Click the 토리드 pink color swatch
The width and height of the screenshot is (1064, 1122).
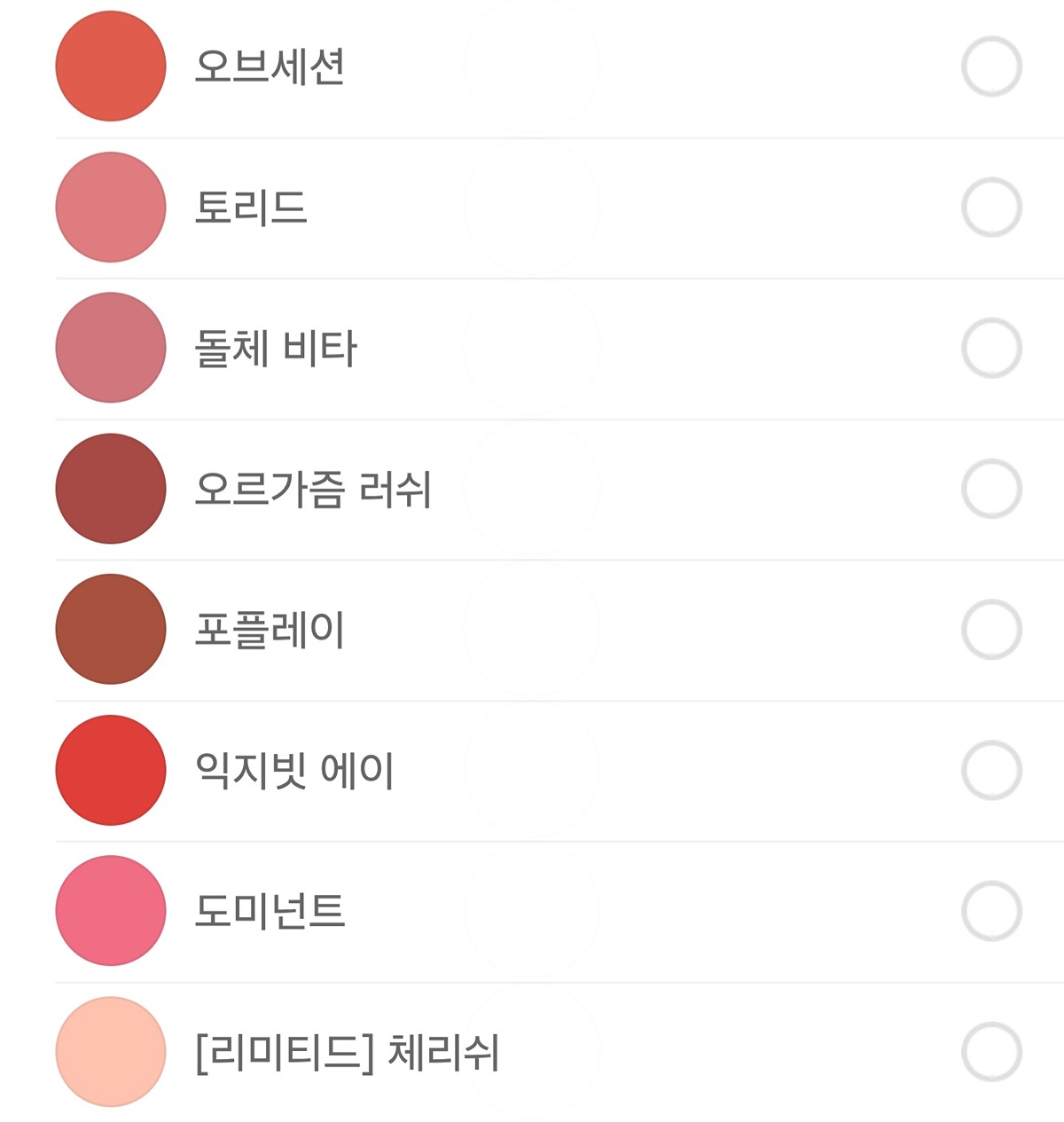(111, 208)
